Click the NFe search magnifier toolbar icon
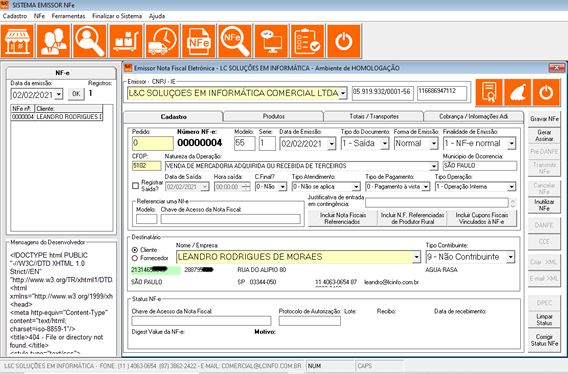The width and height of the screenshot is (568, 374). click(235, 41)
